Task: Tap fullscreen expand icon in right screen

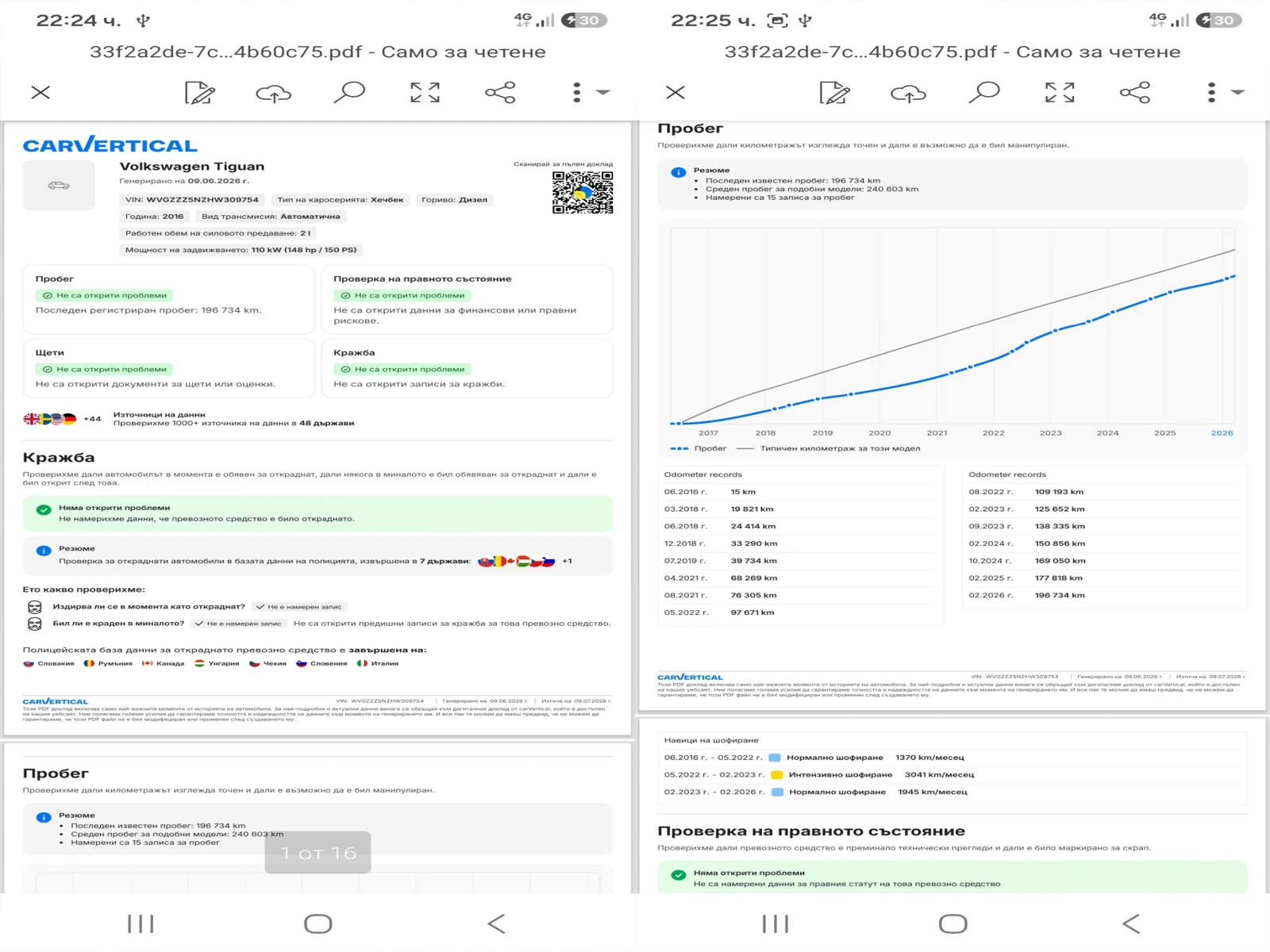Action: pos(1060,92)
